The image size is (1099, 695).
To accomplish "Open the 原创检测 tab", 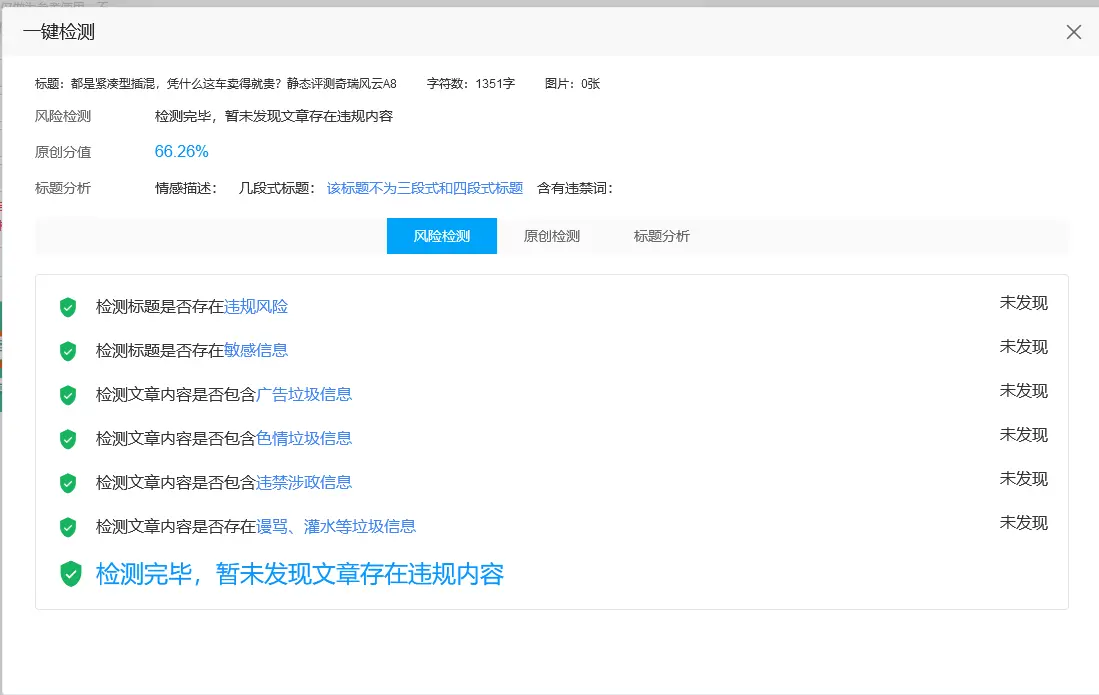I will pyautogui.click(x=551, y=237).
